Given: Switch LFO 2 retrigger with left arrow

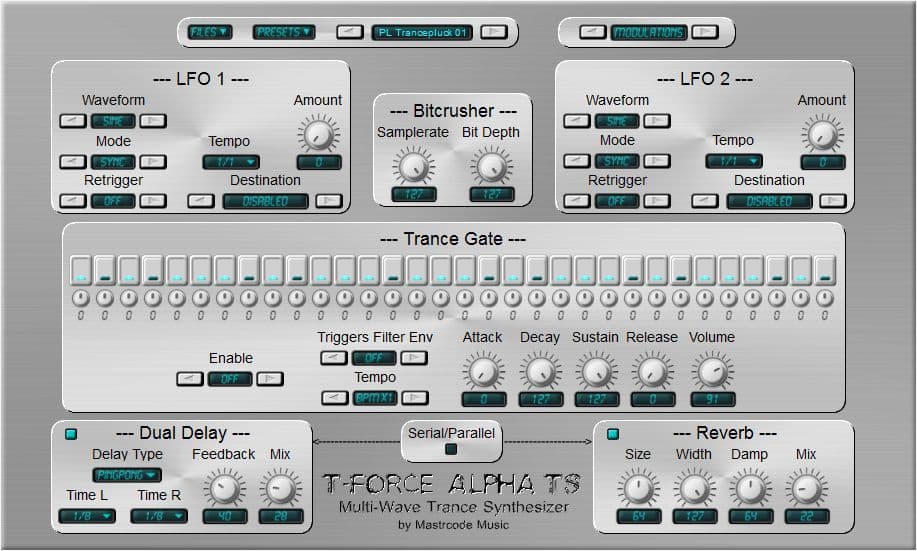Looking at the screenshot, I should 577,201.
